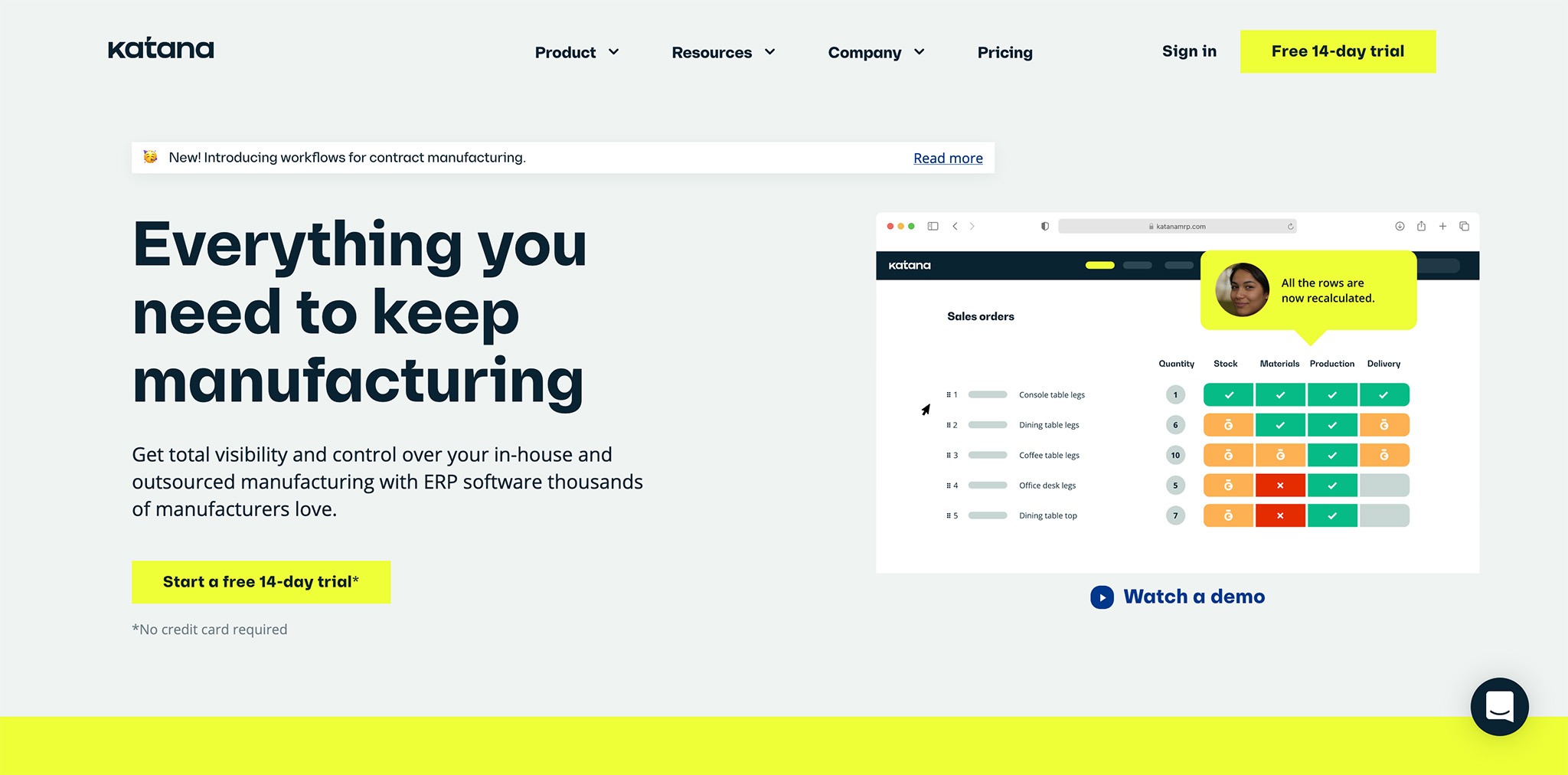Click the green Stock checkmark for Console table legs
1568x775 pixels.
tap(1228, 395)
